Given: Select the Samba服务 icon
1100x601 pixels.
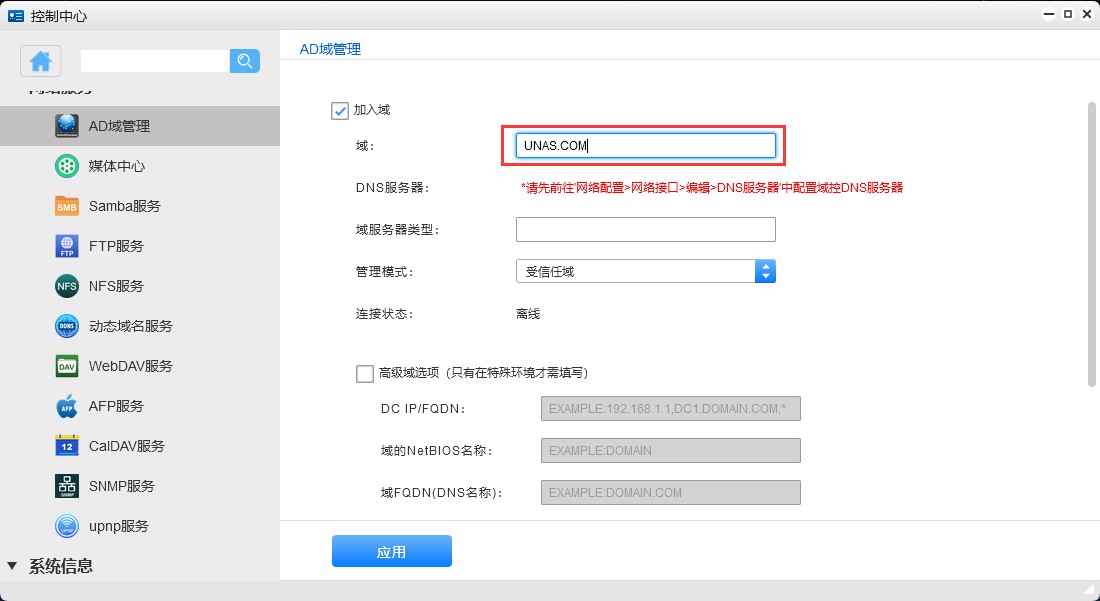Looking at the screenshot, I should (x=67, y=206).
